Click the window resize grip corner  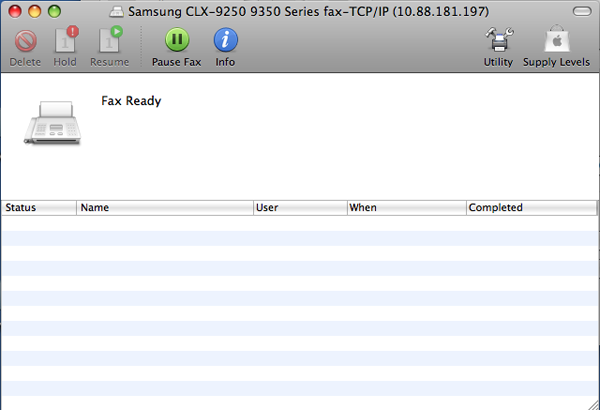click(593, 404)
